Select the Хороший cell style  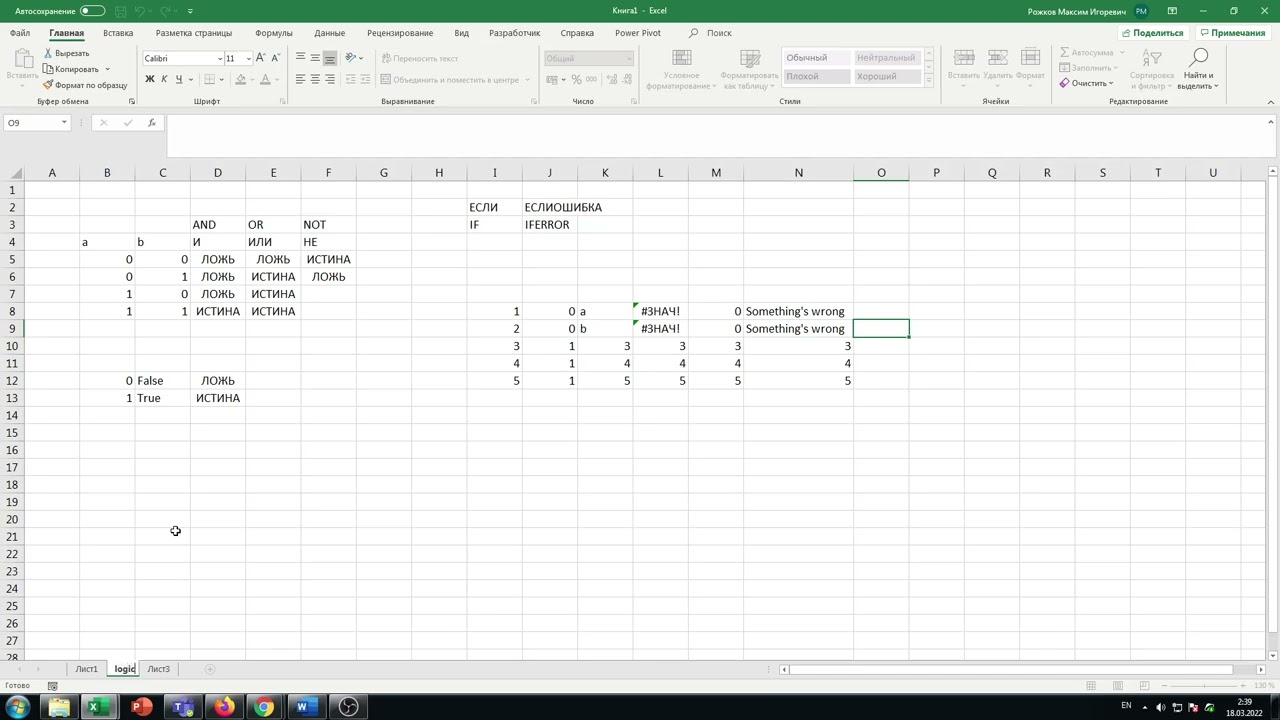tap(886, 76)
